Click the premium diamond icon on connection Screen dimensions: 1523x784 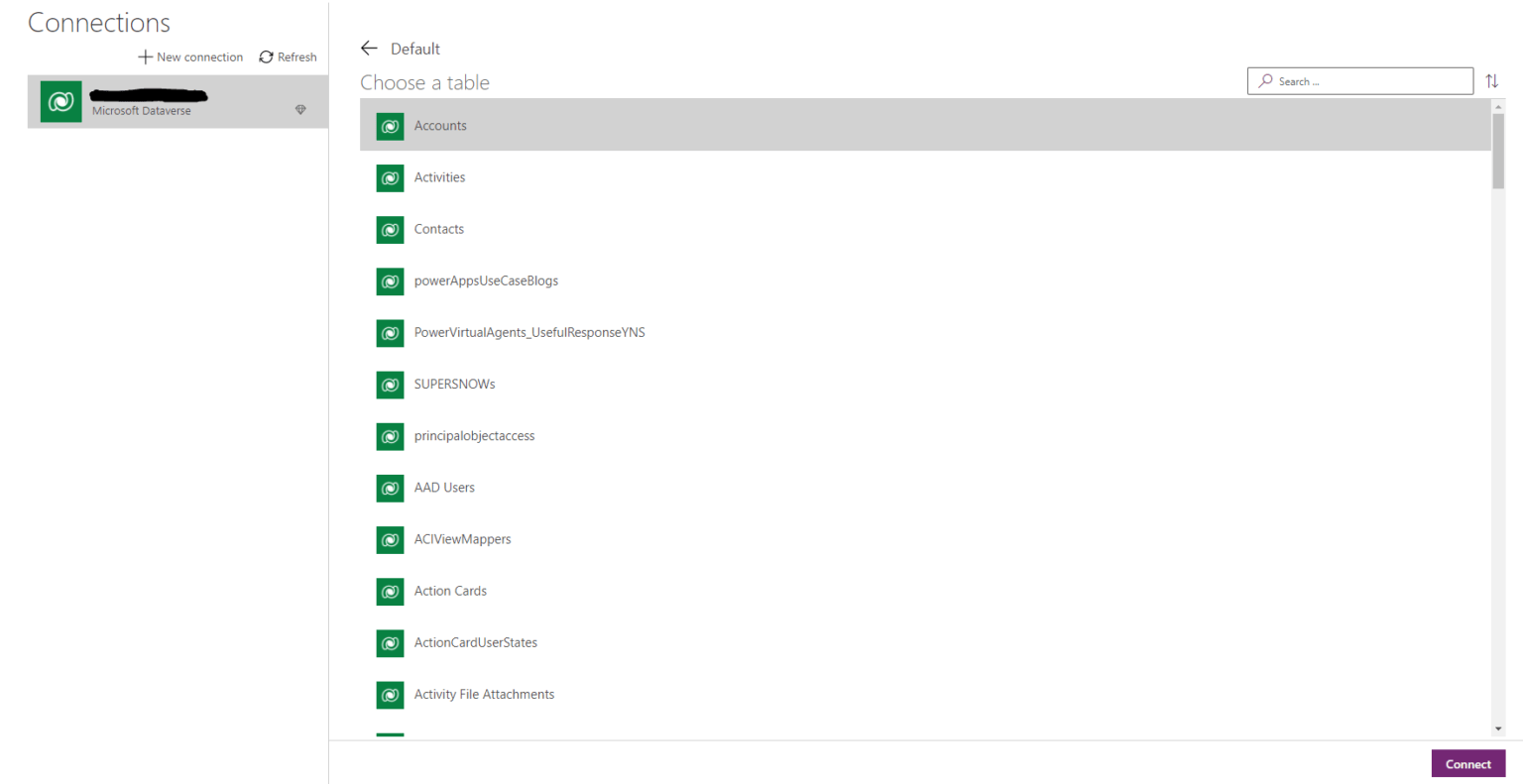point(300,110)
